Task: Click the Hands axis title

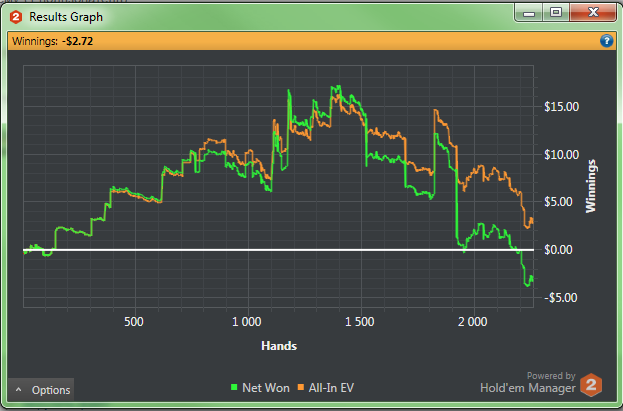Action: point(279,346)
